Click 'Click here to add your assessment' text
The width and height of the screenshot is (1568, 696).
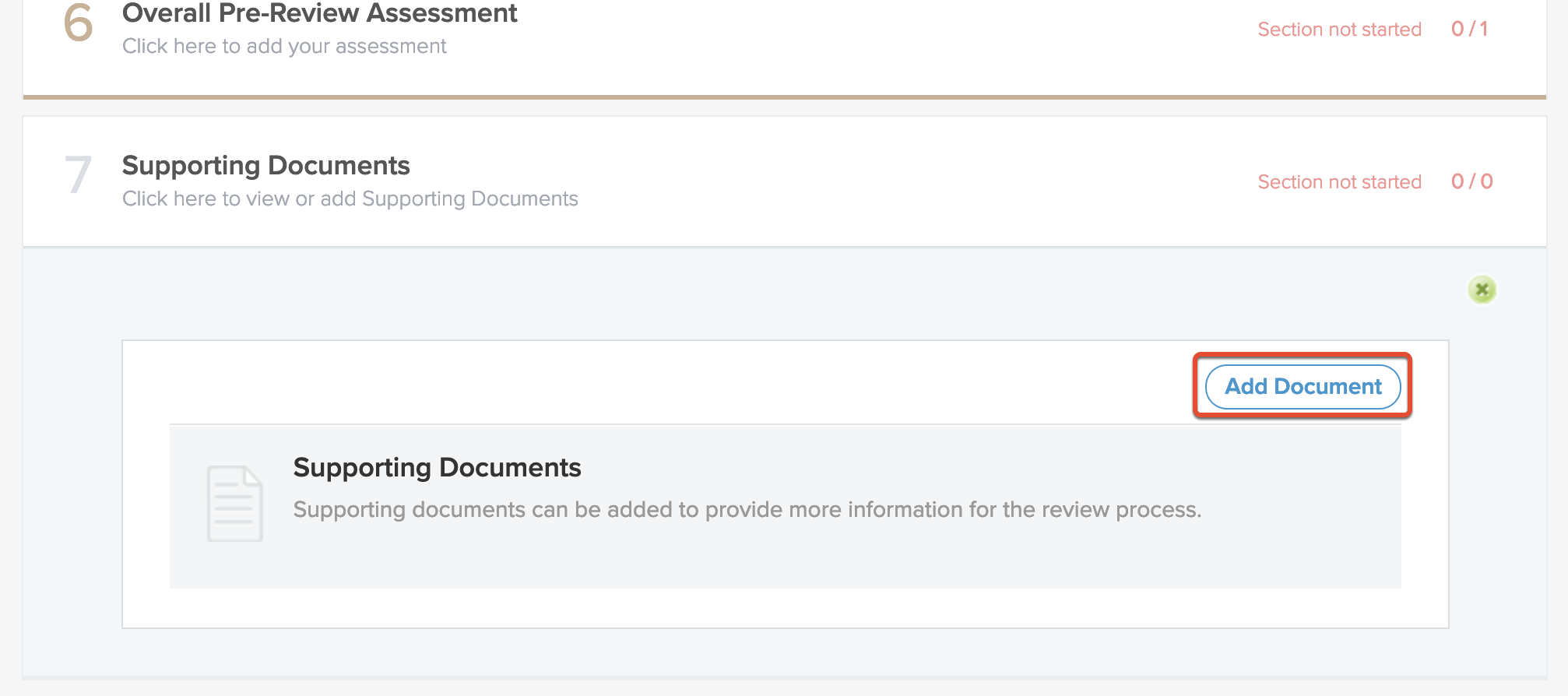click(284, 47)
